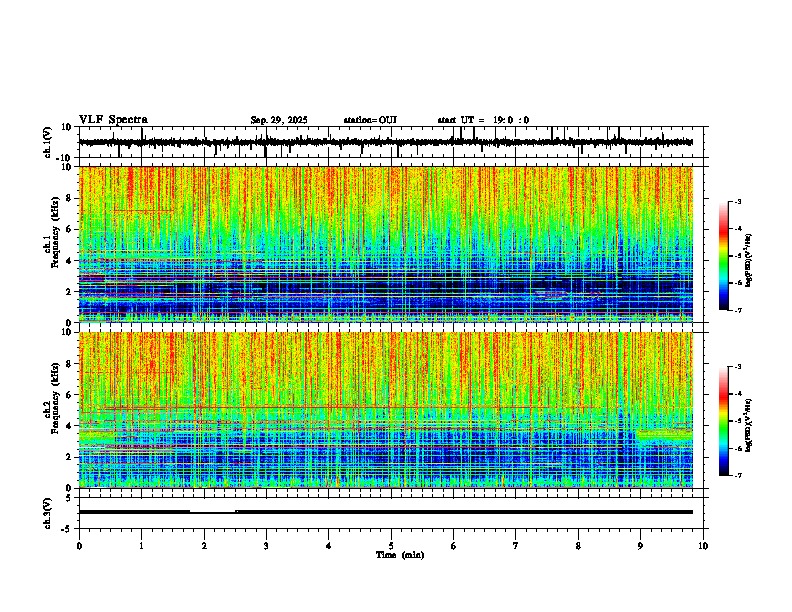Click the gap in the ch.3 trace near minute 2
Viewport: 792px width, 612px height.
pos(213,512)
